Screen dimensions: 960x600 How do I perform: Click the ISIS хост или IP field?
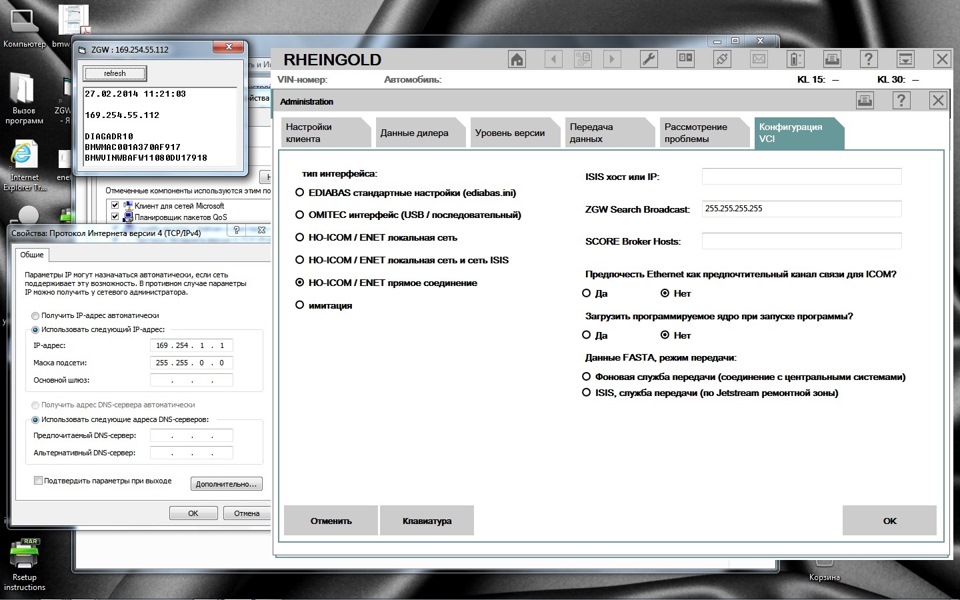(x=801, y=176)
